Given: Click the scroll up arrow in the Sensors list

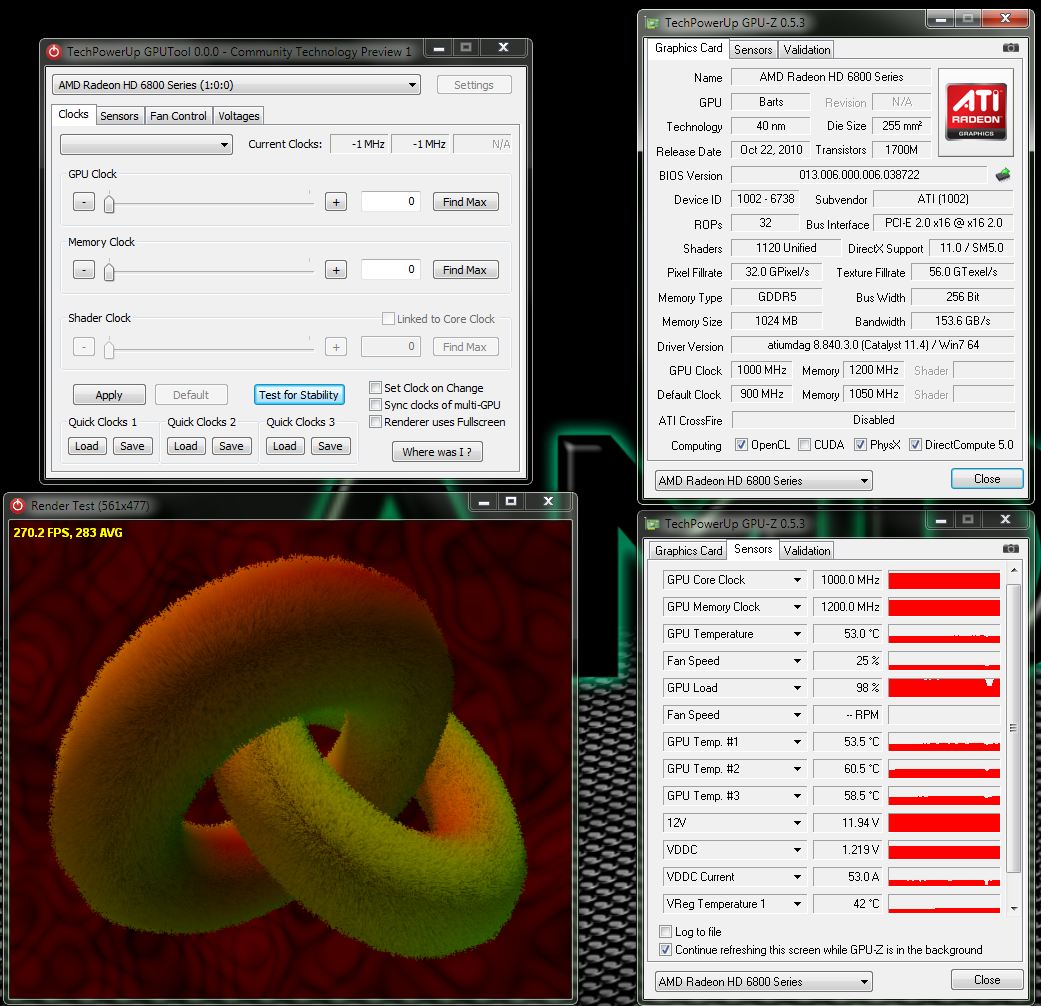Looking at the screenshot, I should click(1014, 570).
